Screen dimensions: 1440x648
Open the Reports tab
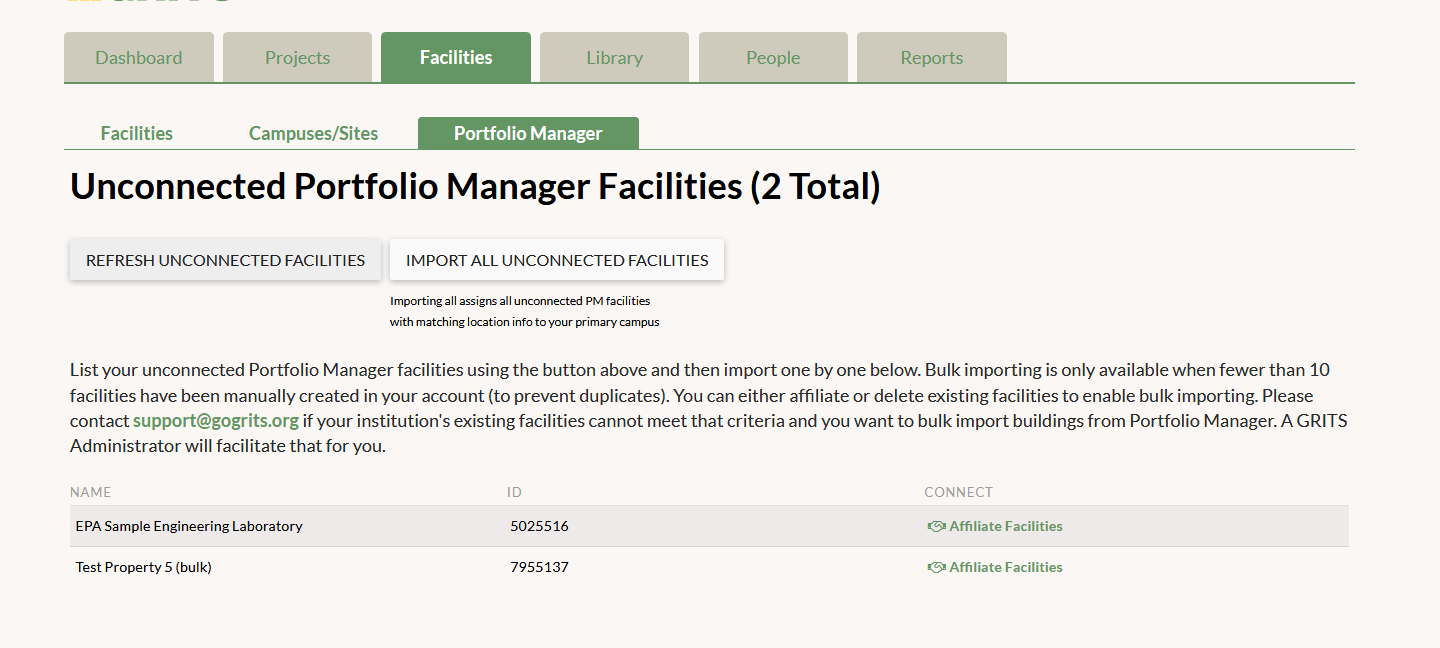[932, 57]
